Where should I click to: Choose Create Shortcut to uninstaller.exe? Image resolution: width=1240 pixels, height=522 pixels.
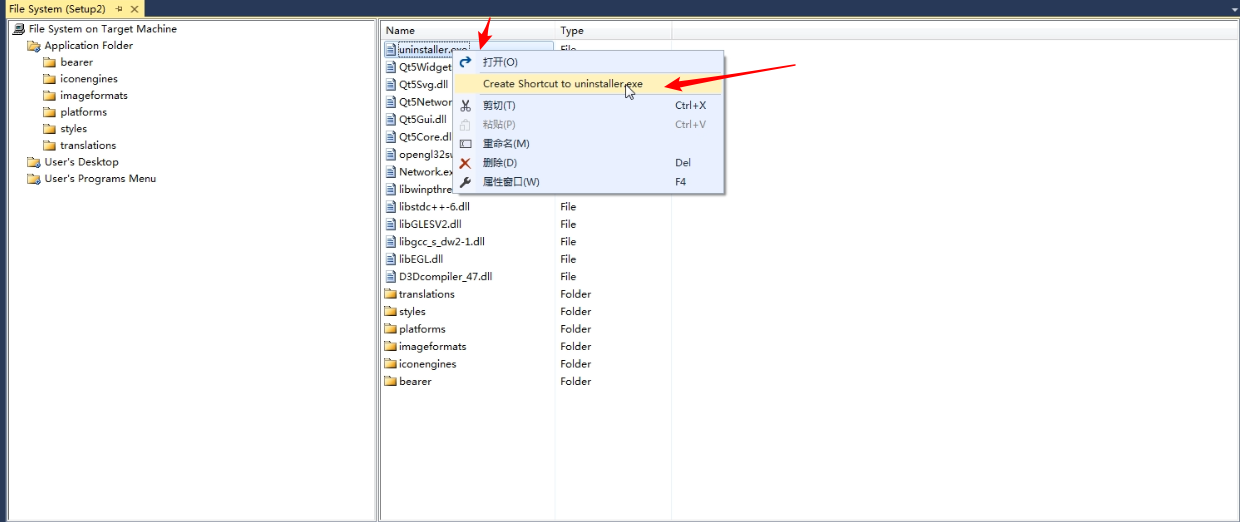[x=588, y=84]
